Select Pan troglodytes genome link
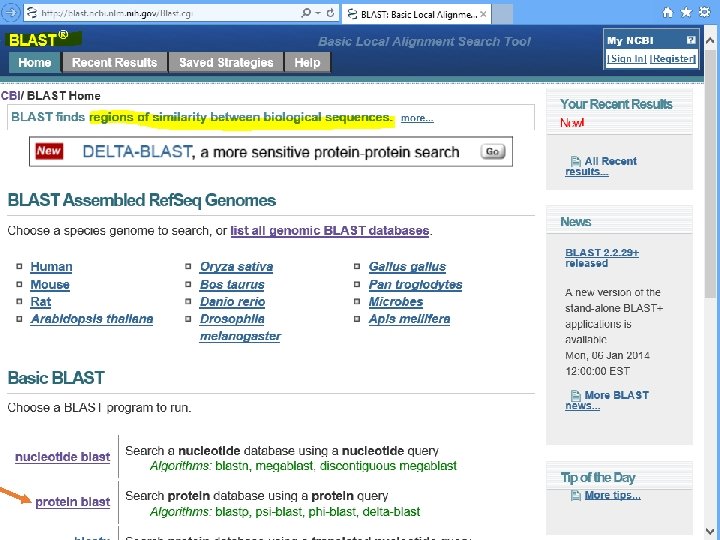 415,285
